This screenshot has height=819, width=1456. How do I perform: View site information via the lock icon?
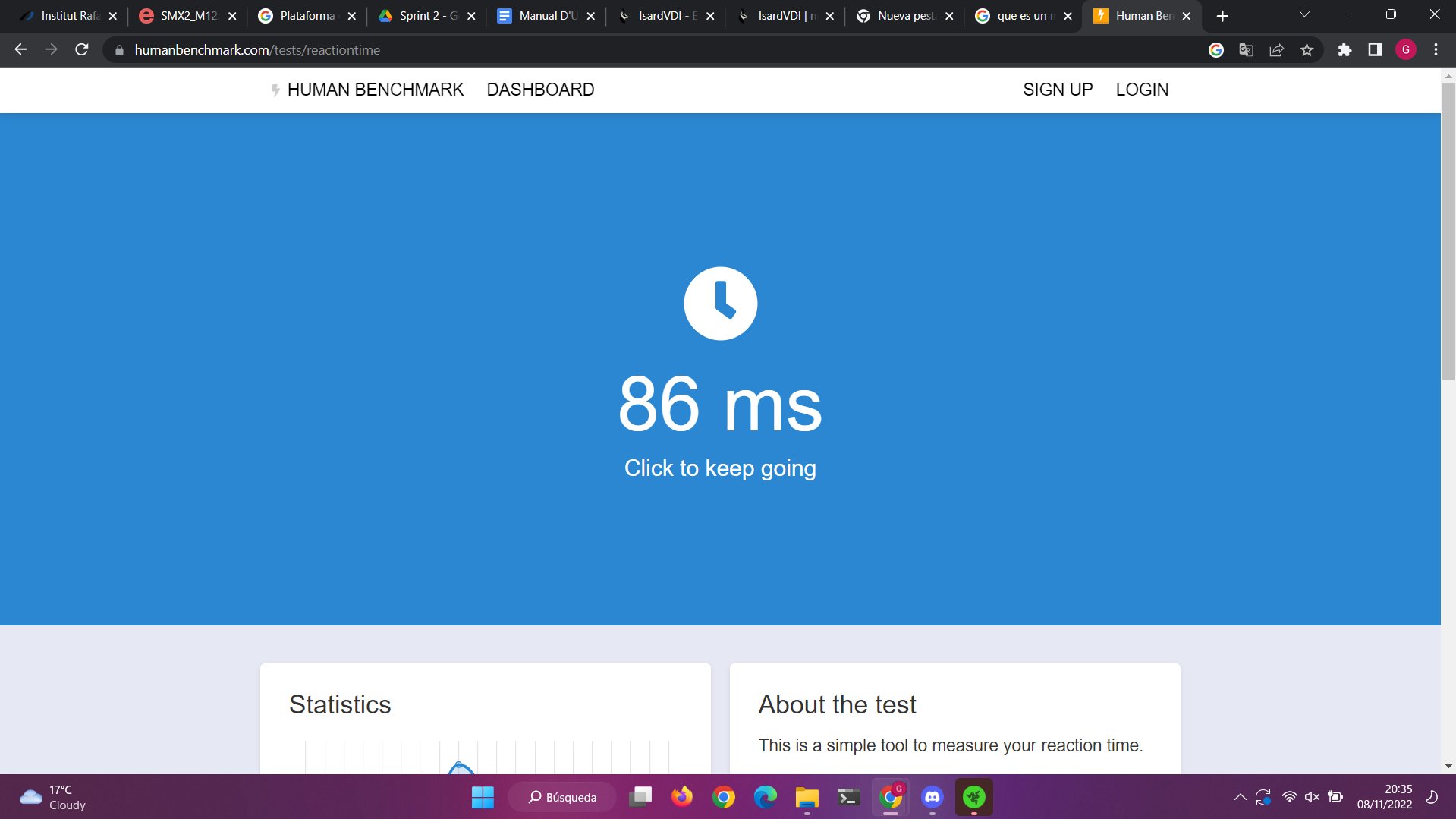coord(119,50)
